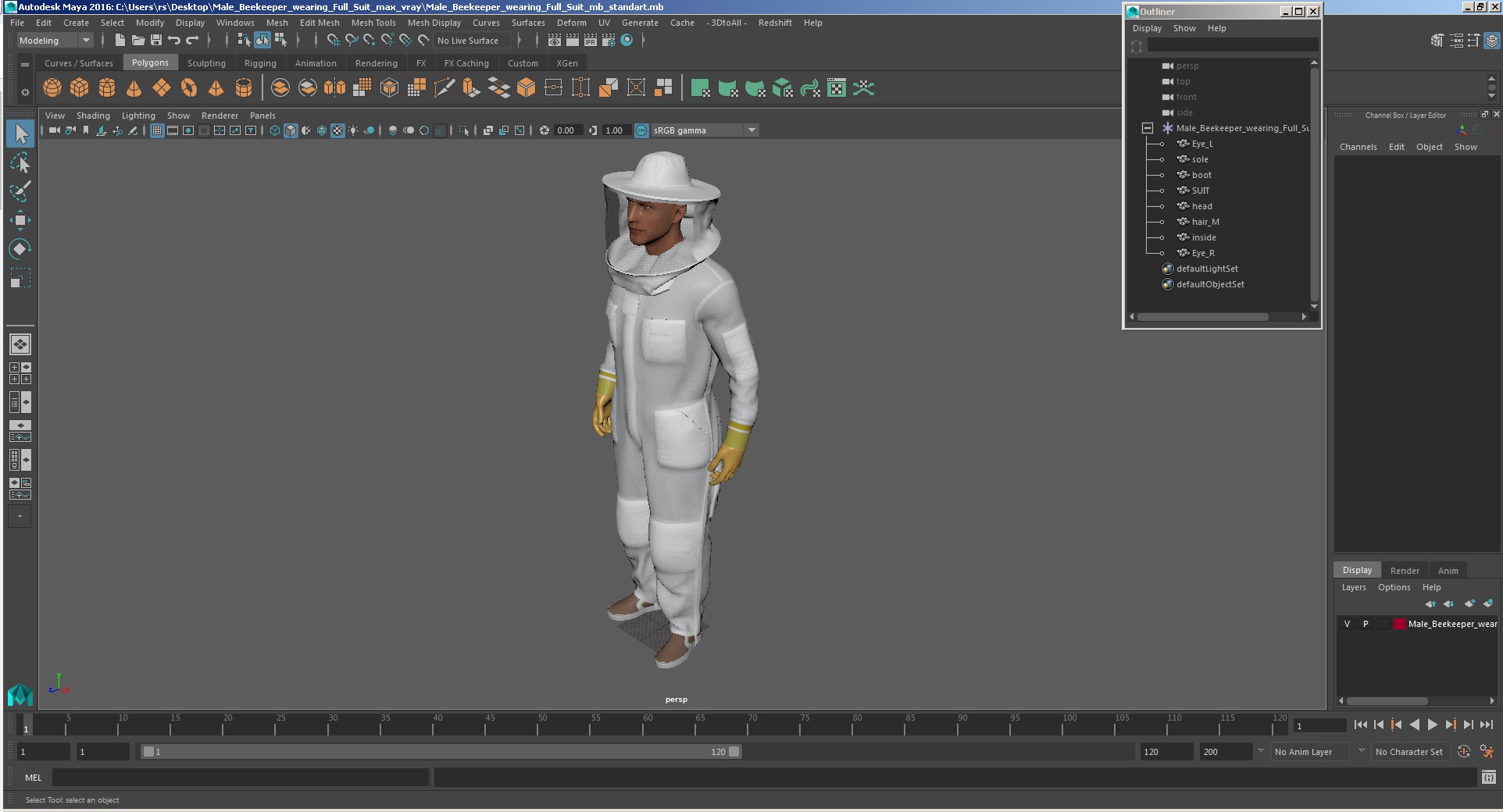Create a polygon cylinder from the shelf
This screenshot has width=1503, height=812.
pyautogui.click(x=107, y=88)
